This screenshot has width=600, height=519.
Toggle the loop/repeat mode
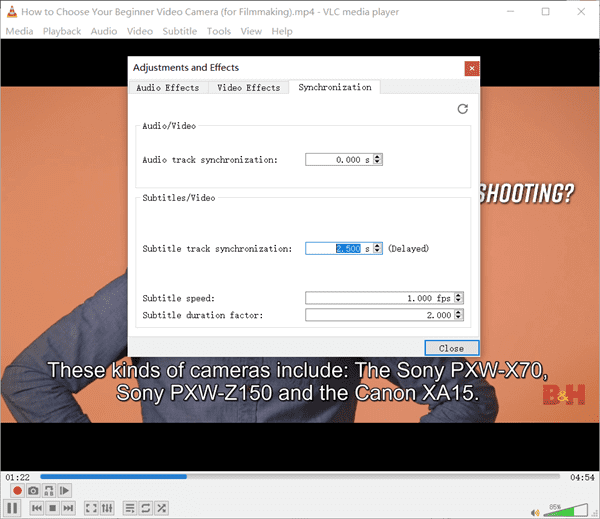146,508
